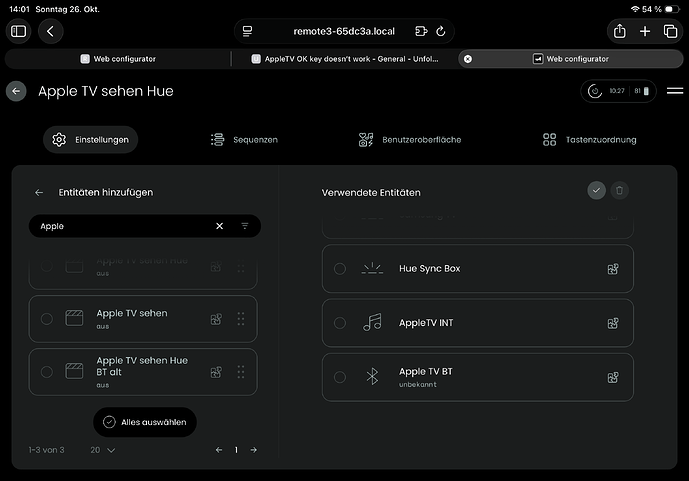Clear the Apple search text
The image size is (689, 481).
pos(220,226)
